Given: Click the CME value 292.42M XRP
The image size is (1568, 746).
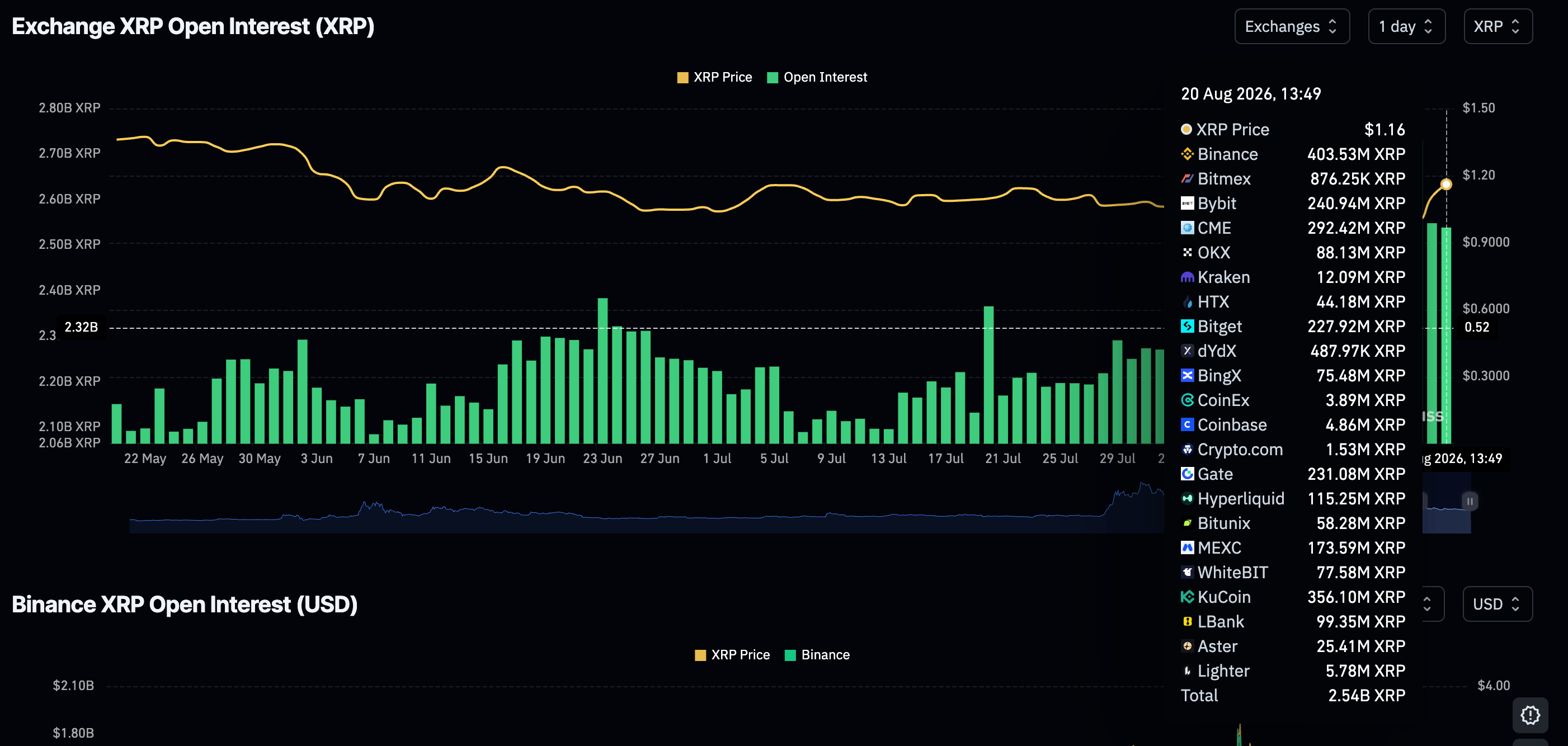Looking at the screenshot, I should pos(1356,228).
